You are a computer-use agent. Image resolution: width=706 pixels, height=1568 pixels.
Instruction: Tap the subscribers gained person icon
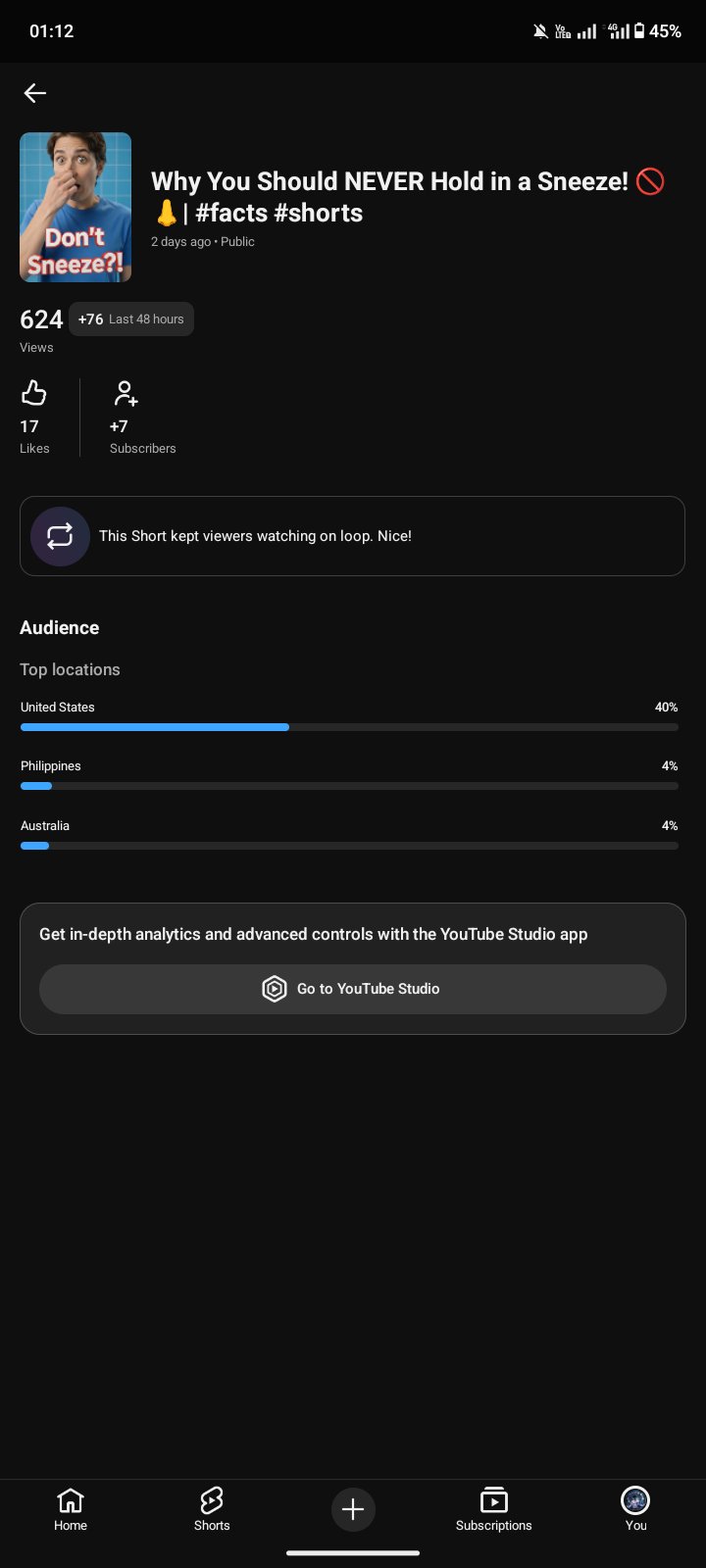(x=126, y=393)
